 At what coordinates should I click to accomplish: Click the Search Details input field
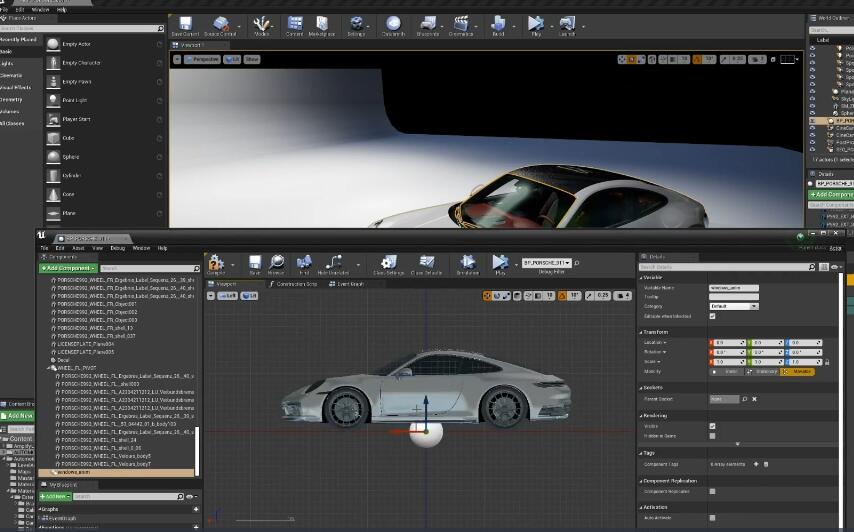click(727, 267)
